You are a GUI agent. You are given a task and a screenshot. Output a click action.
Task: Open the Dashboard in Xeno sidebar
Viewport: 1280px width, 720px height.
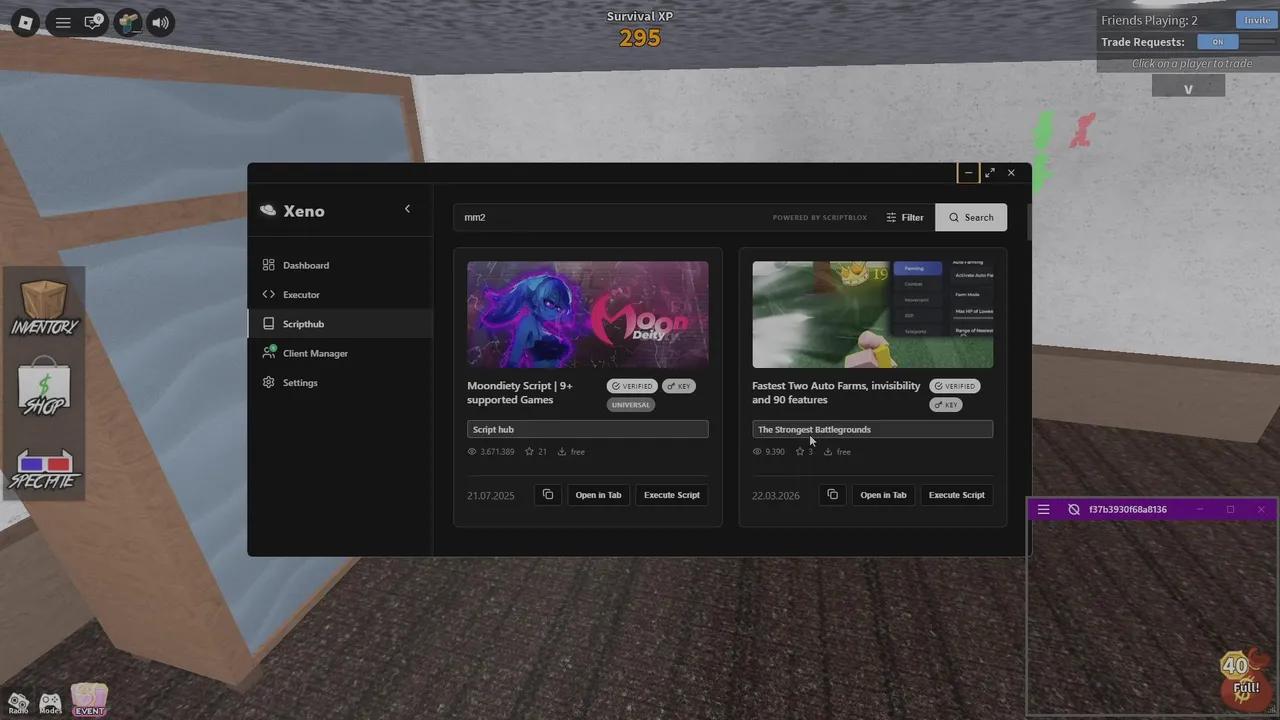tap(305, 265)
